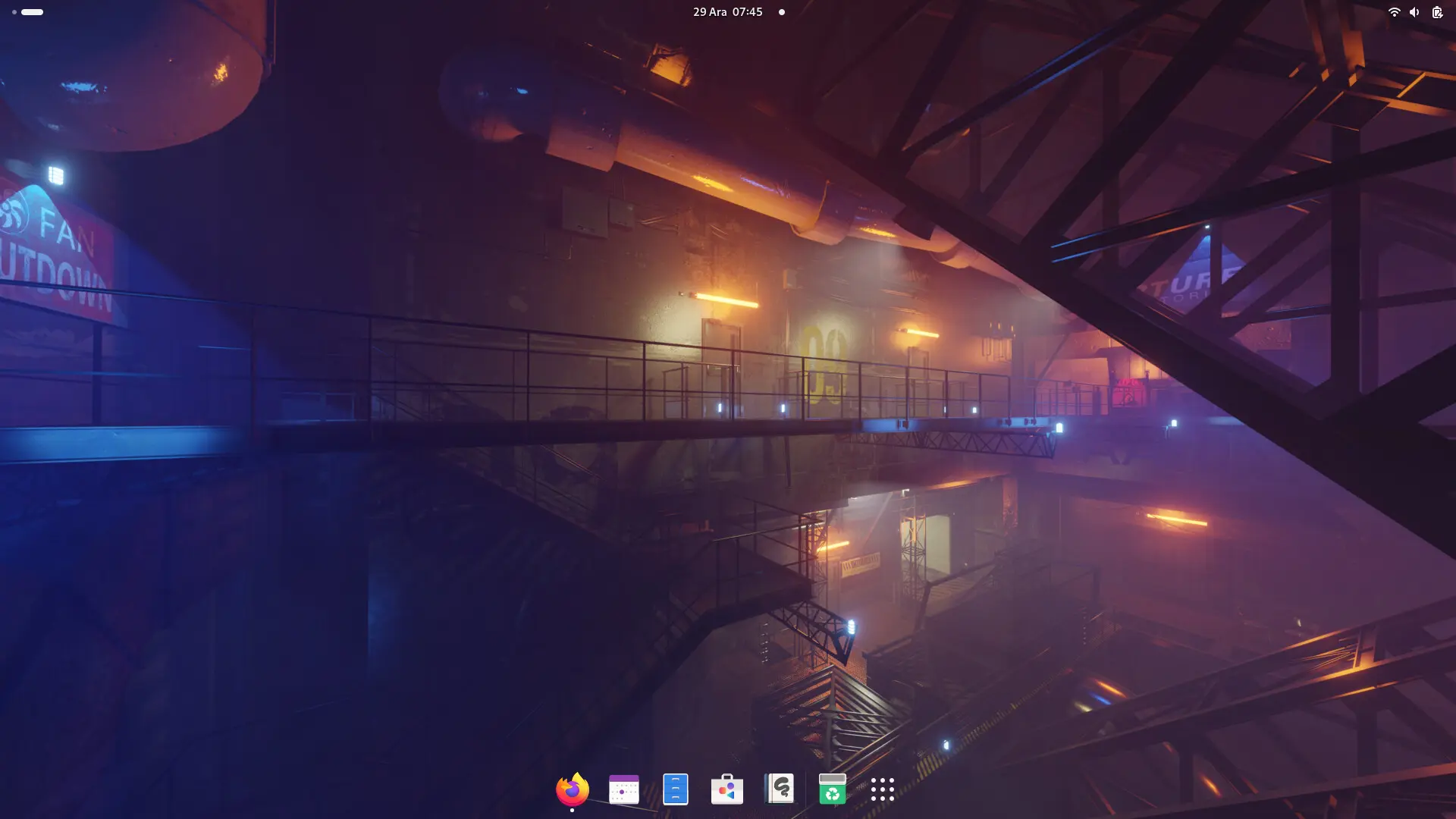The height and width of the screenshot is (819, 1456).
Task: Open the workspace indicator in top-left corner
Action: 27,12
